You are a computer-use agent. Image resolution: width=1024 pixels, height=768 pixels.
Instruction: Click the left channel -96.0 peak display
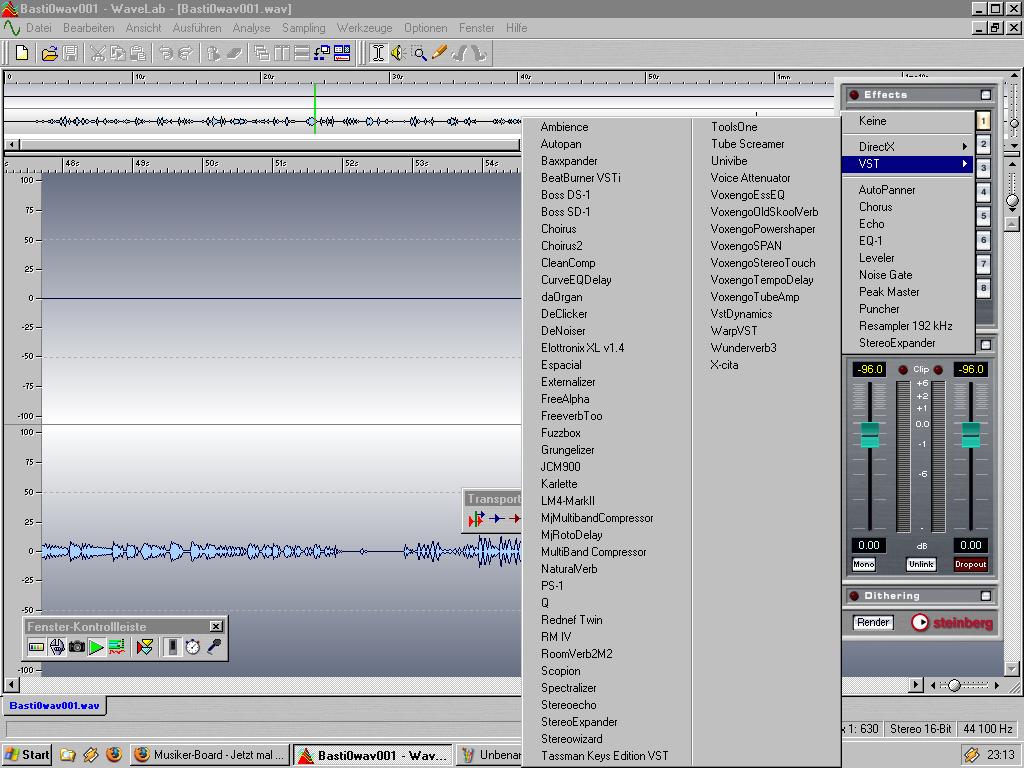click(x=869, y=370)
